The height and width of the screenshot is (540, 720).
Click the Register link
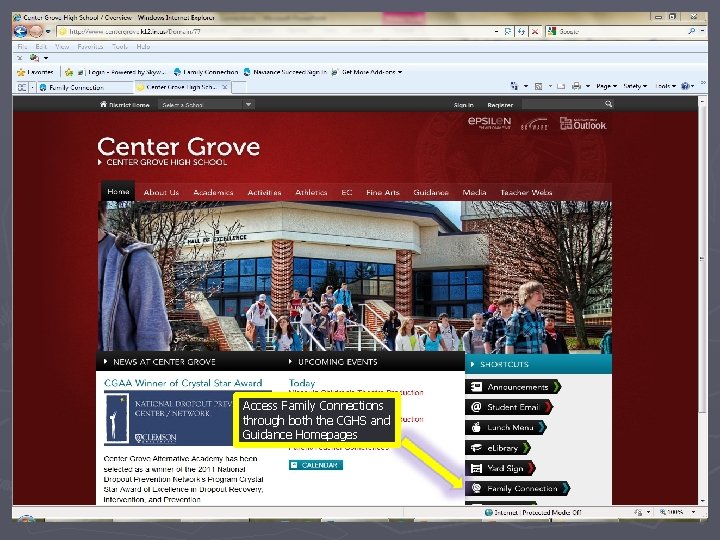pos(500,105)
